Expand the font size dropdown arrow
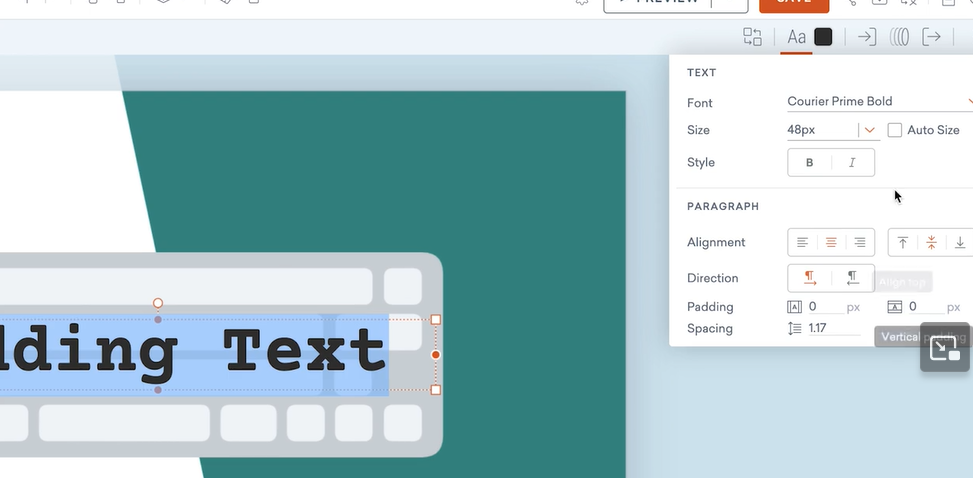Viewport: 973px width, 478px height. pos(870,130)
